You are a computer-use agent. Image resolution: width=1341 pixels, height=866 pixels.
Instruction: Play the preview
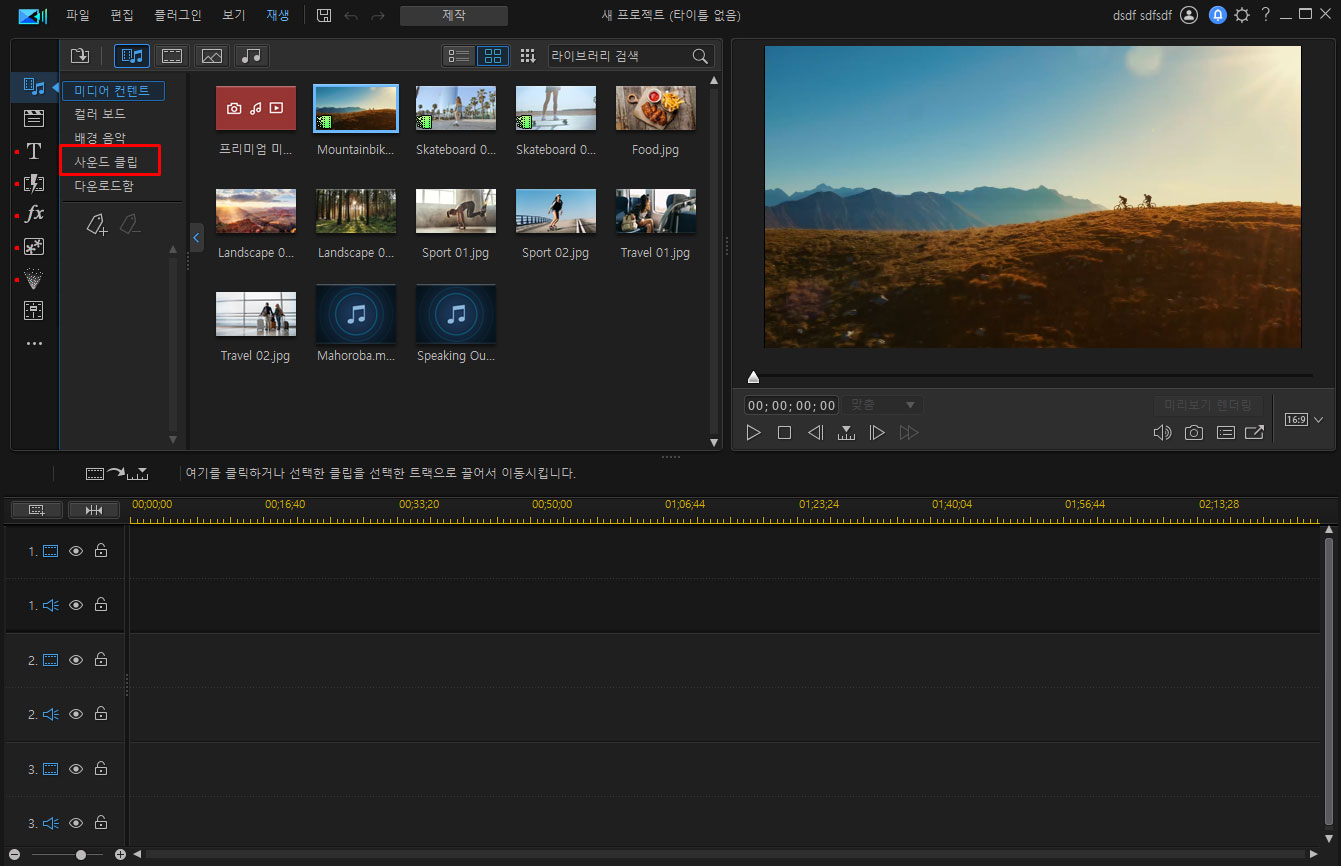(x=754, y=433)
